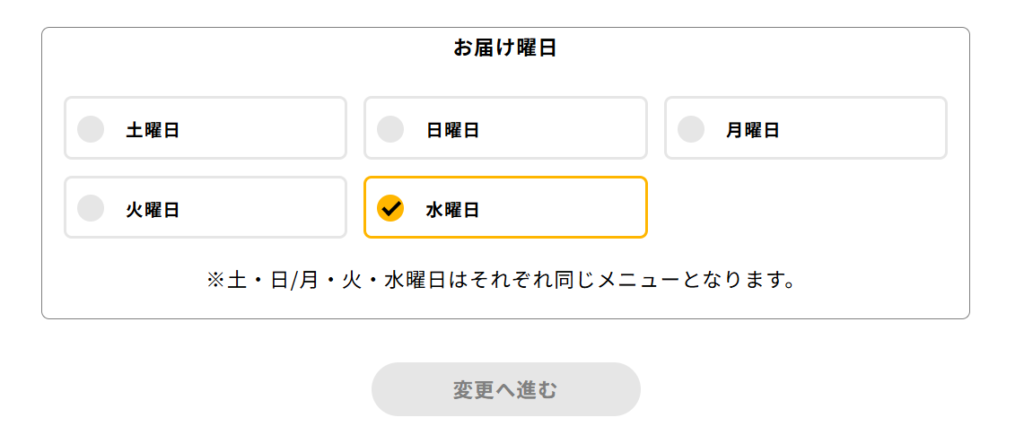Click the empty slot right of 水曜日 card
The height and width of the screenshot is (435, 1024).
805,208
